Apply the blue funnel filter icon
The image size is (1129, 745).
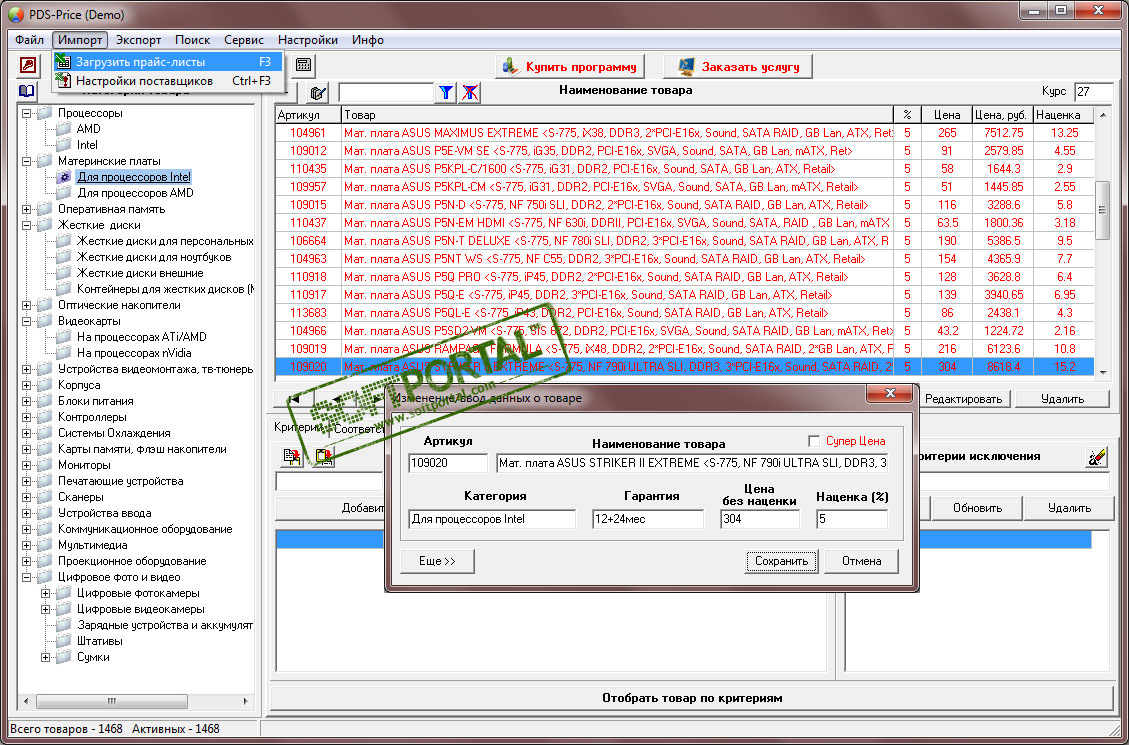pyautogui.click(x=446, y=92)
